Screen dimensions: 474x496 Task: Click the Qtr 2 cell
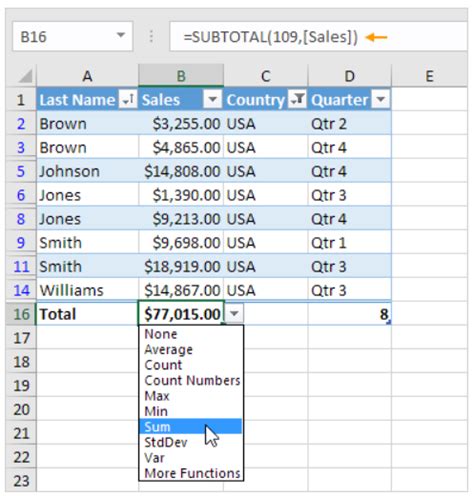click(x=350, y=123)
